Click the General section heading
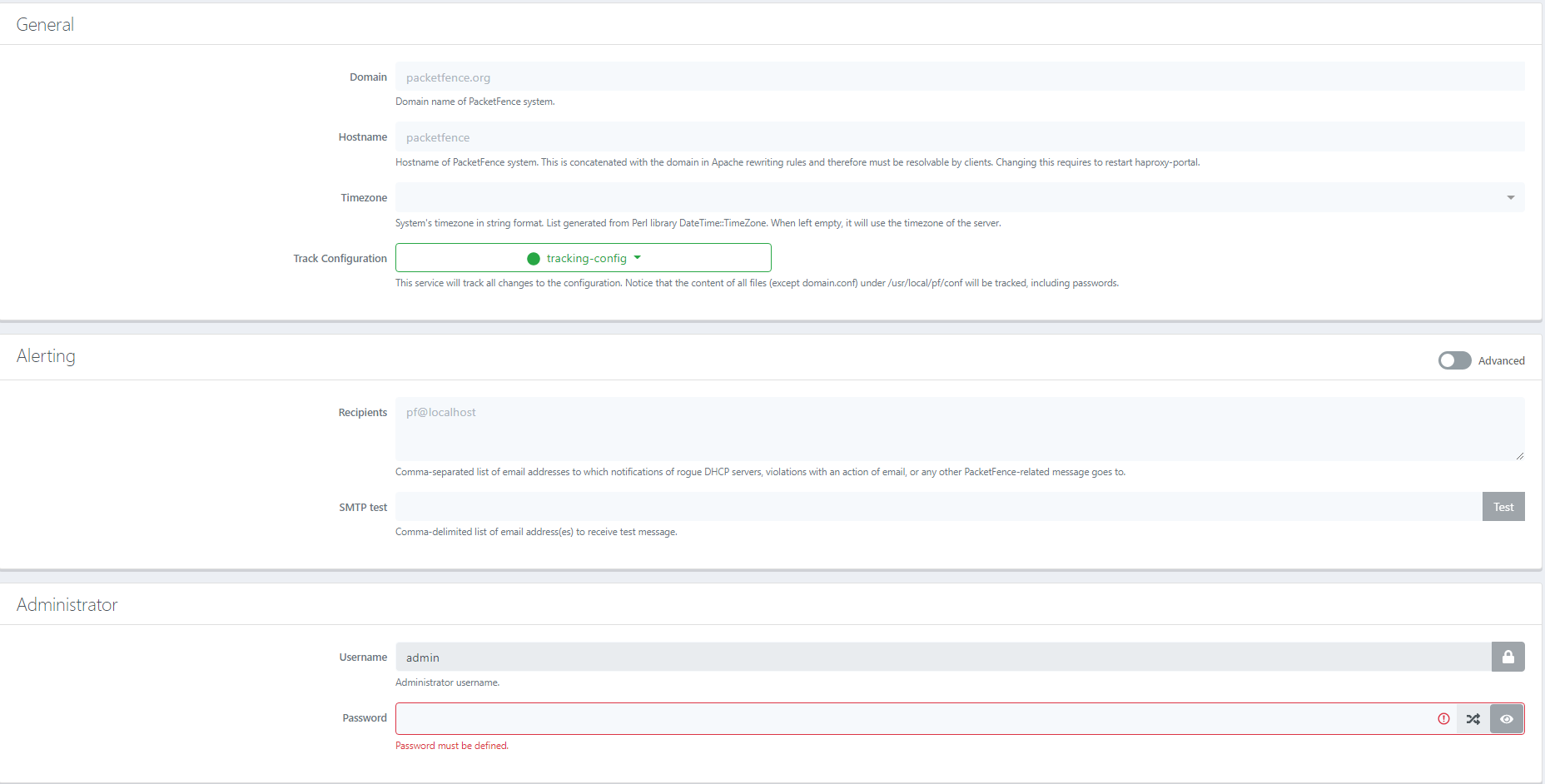 pos(45,25)
